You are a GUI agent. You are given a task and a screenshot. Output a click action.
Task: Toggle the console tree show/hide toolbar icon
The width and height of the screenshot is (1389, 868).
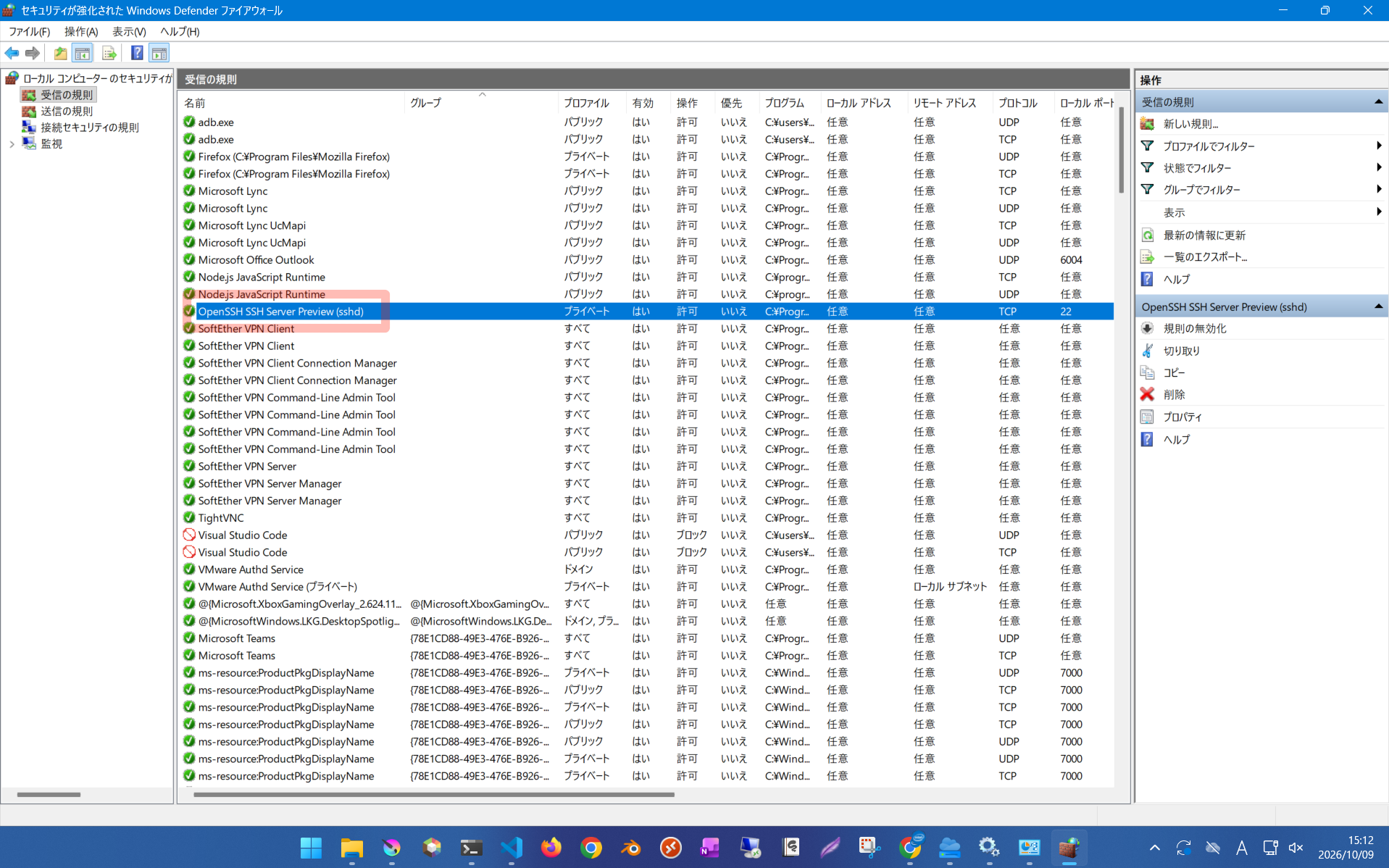(x=82, y=53)
